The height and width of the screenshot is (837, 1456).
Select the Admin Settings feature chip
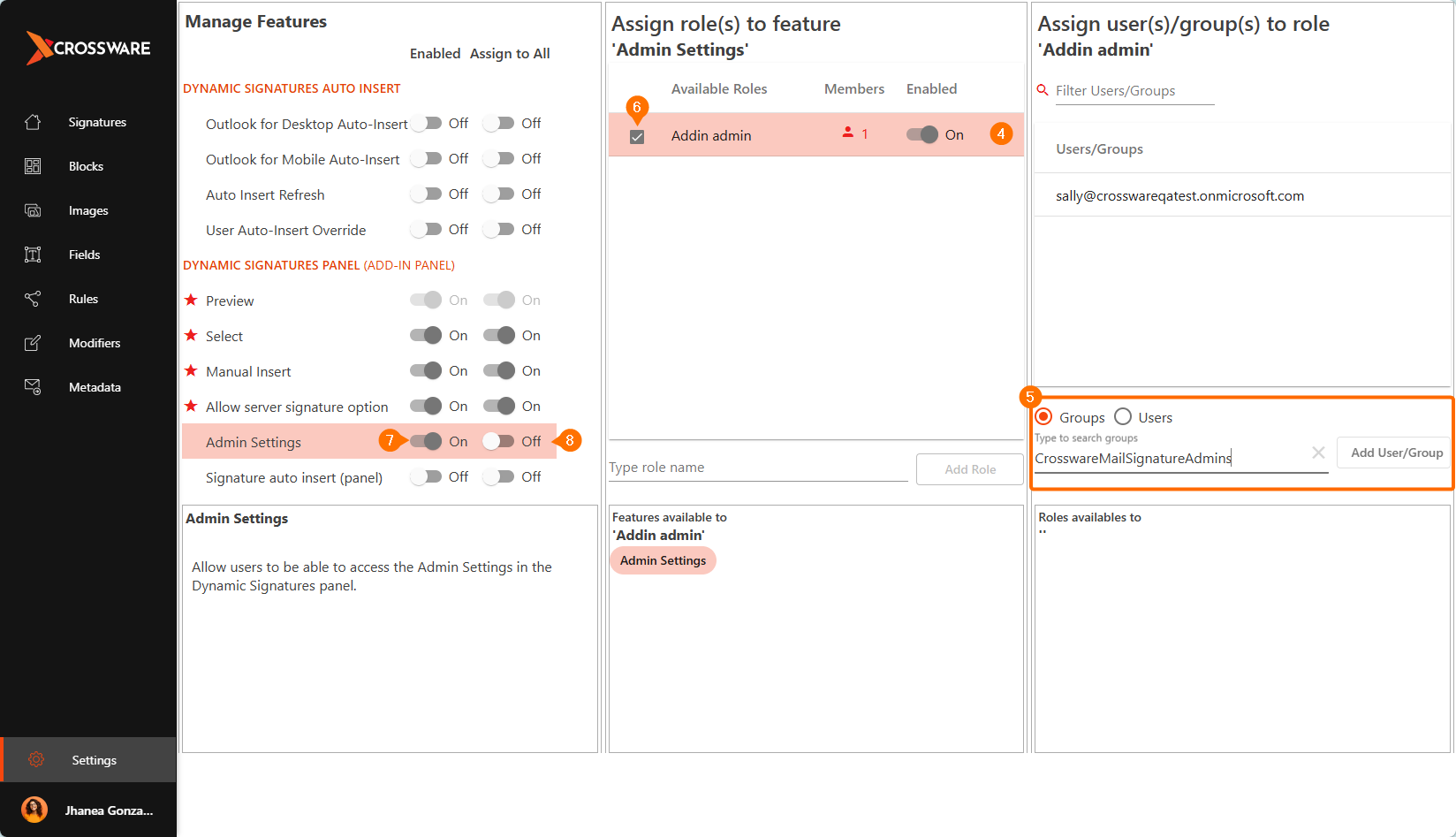coord(663,560)
